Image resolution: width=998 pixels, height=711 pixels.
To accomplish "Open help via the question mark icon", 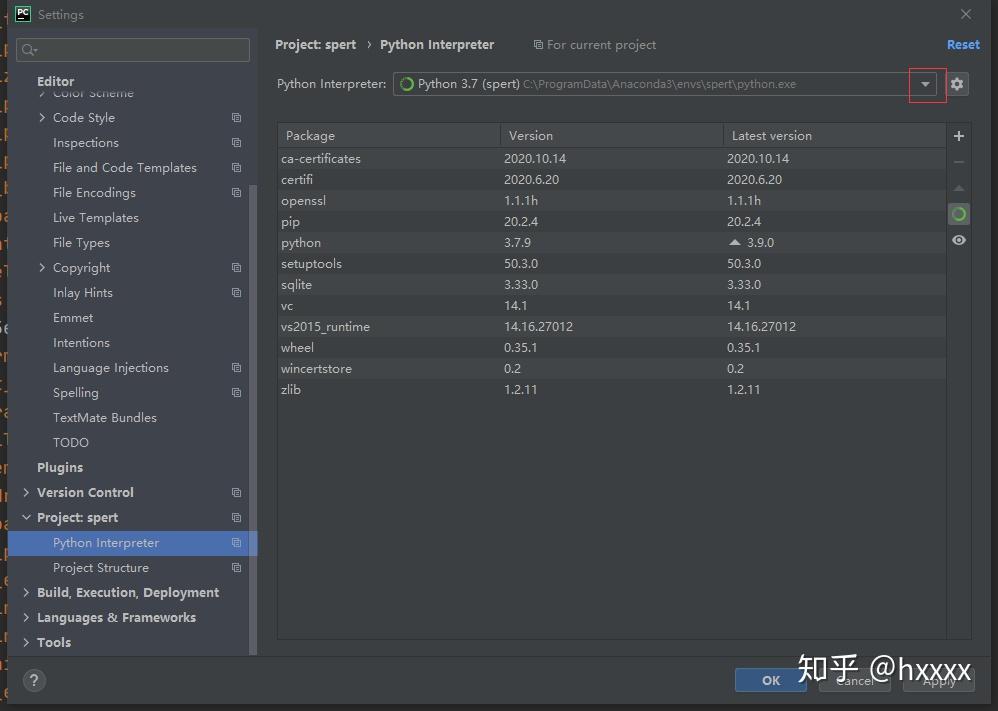I will (33, 680).
